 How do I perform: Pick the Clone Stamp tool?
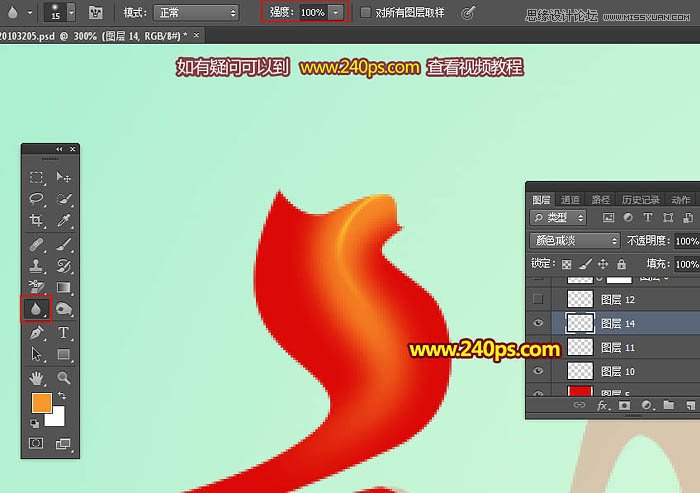[36, 266]
